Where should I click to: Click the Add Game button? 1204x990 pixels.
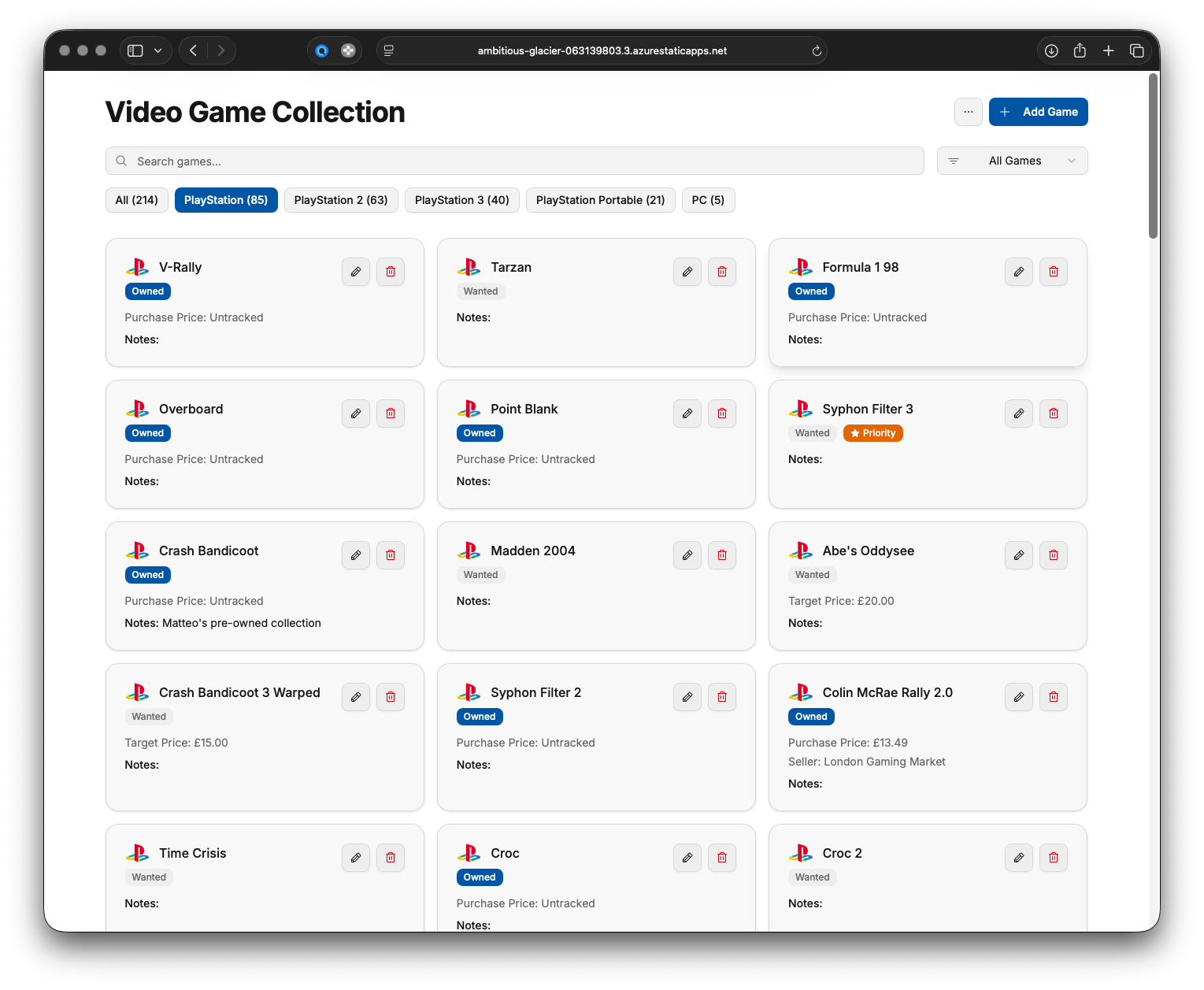1038,112
